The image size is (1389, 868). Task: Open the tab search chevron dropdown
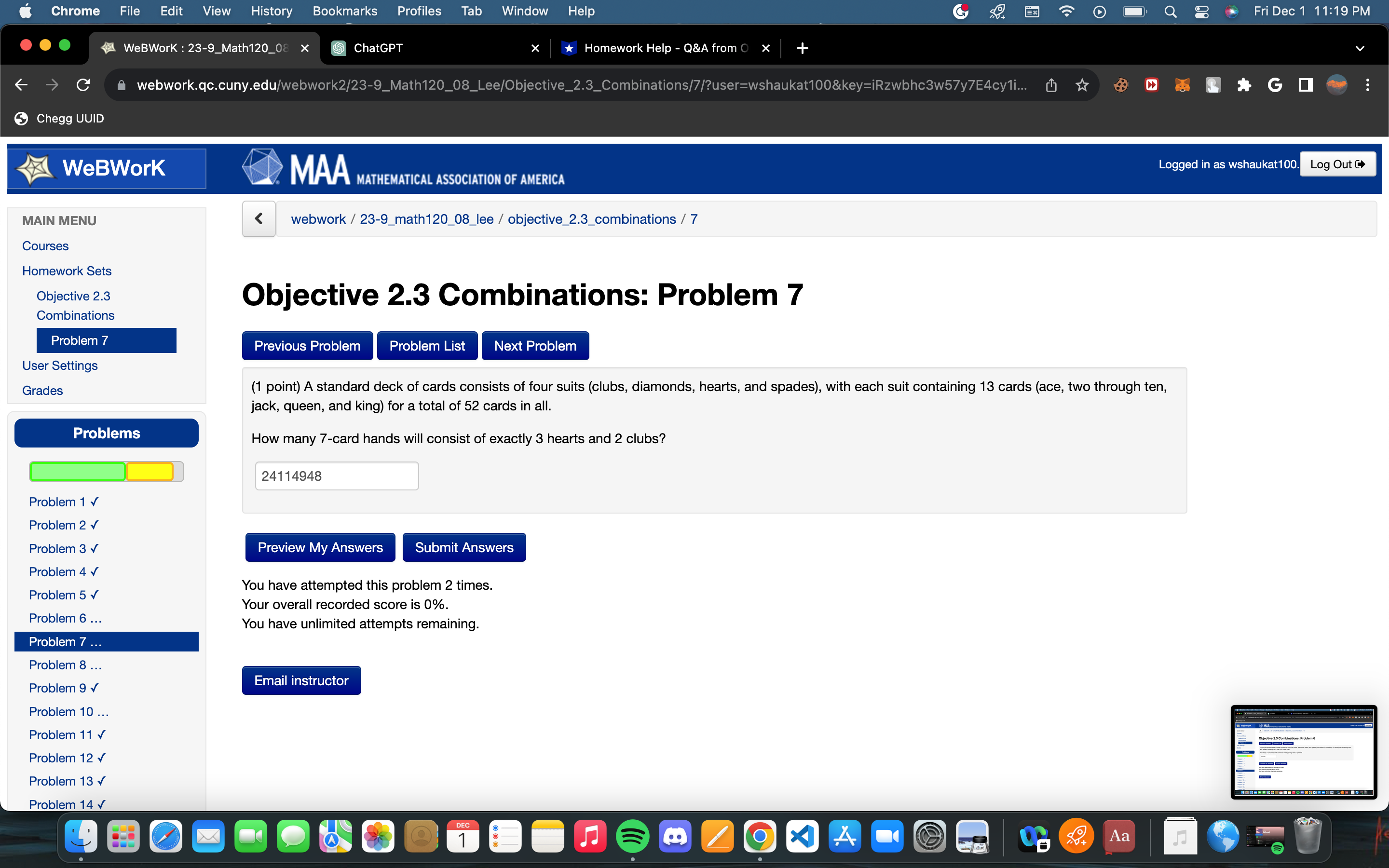pos(1360,48)
